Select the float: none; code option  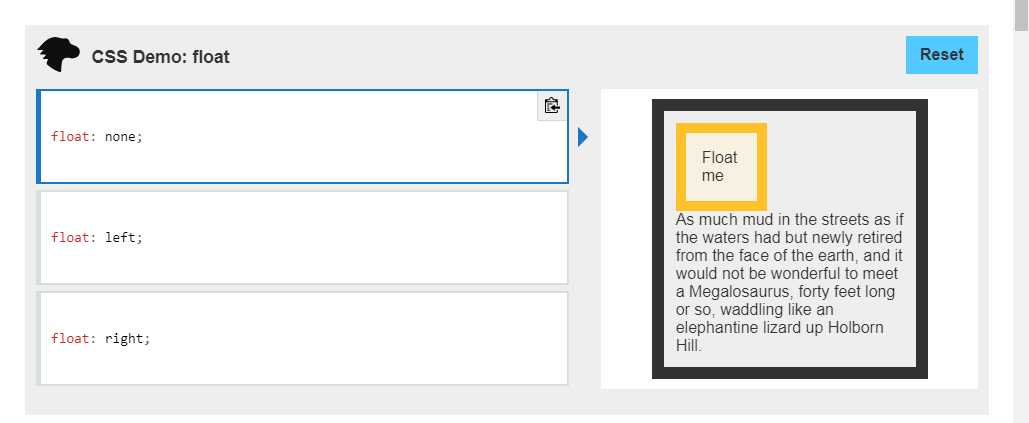click(x=300, y=137)
